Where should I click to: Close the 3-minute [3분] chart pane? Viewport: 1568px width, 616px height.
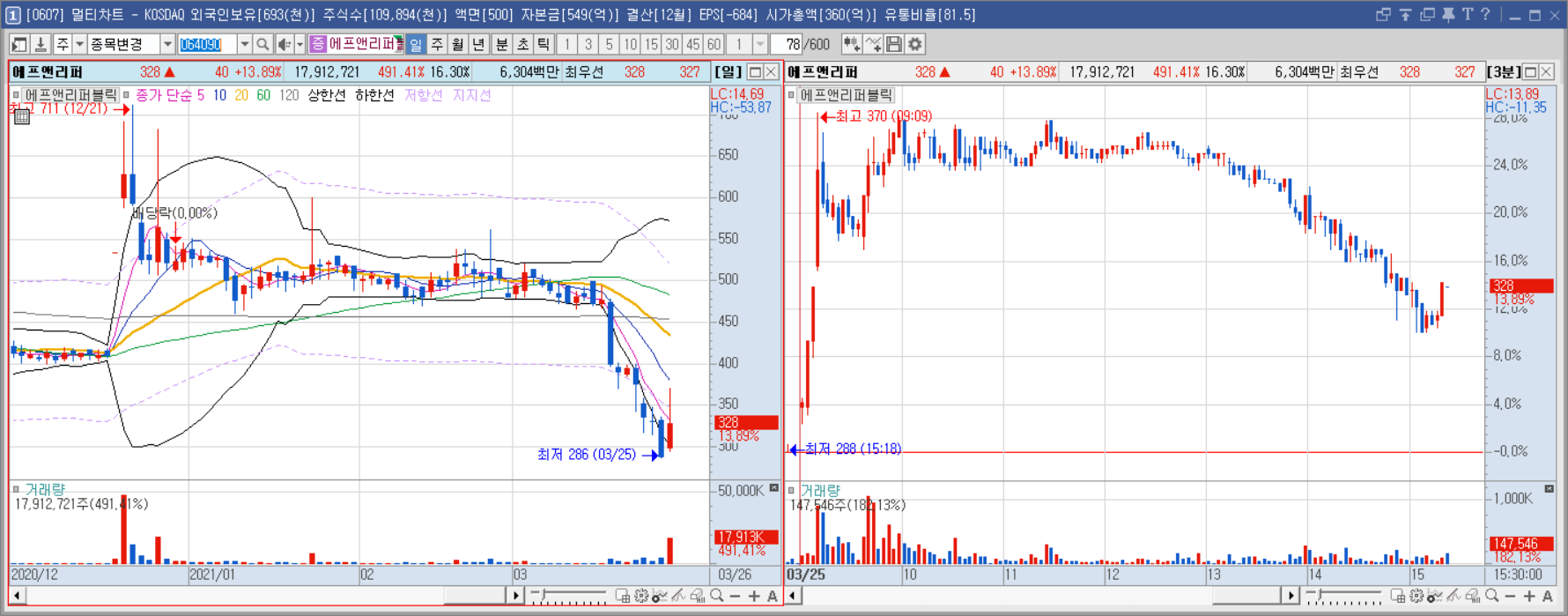pyautogui.click(x=1547, y=71)
